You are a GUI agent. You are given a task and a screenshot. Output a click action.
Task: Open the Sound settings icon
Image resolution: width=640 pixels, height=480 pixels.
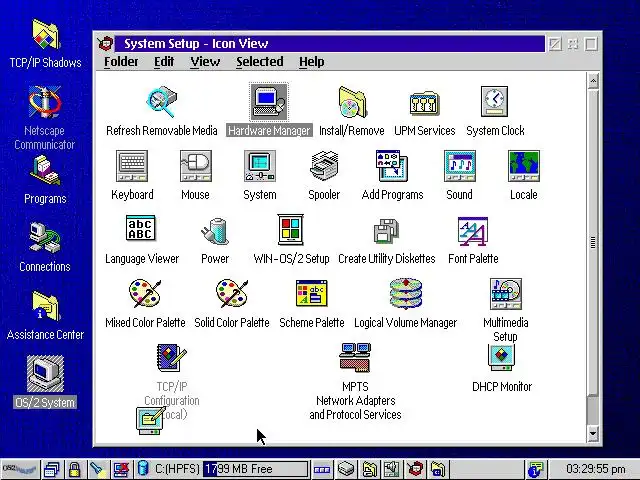coord(460,166)
